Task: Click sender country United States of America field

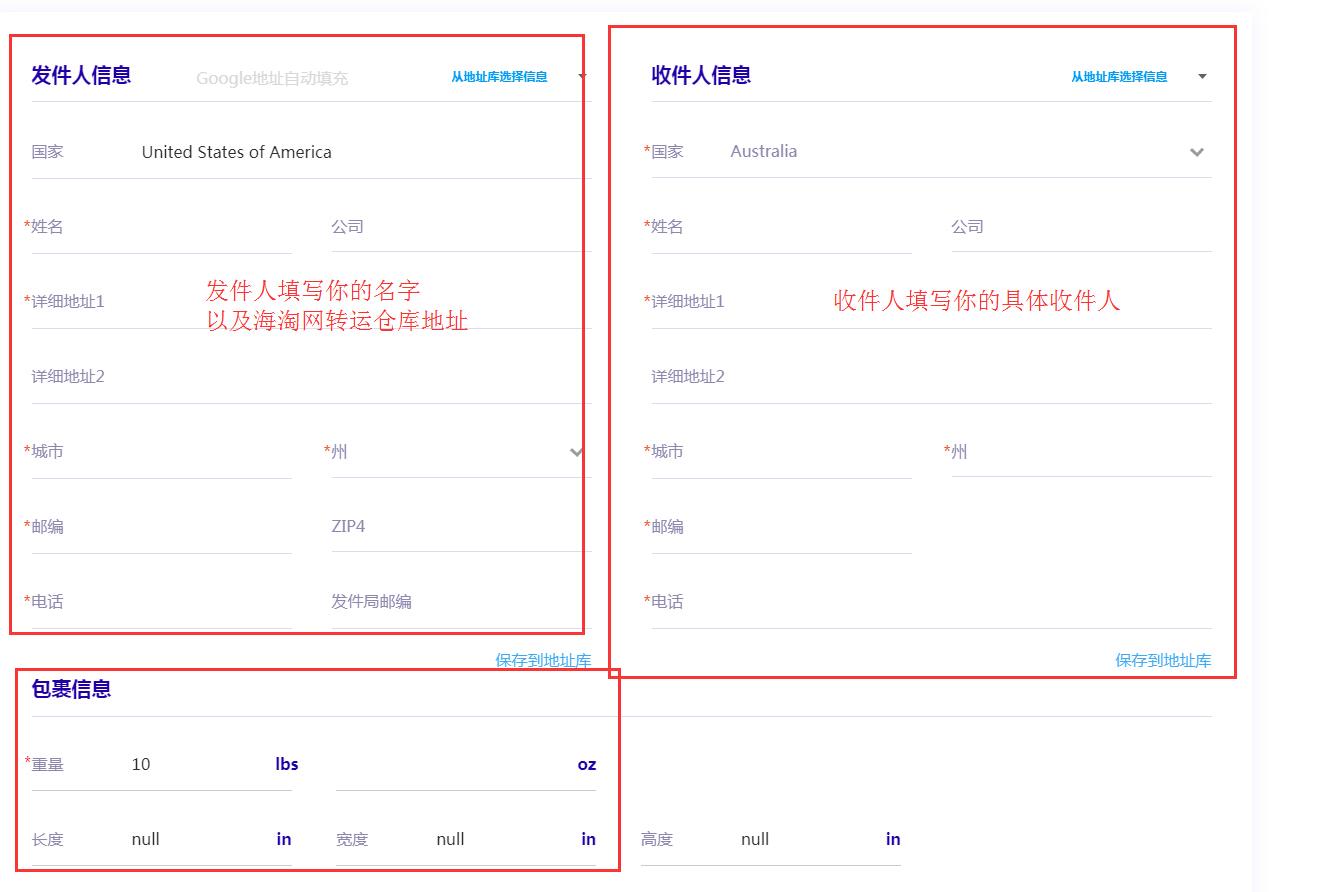Action: tap(312, 152)
